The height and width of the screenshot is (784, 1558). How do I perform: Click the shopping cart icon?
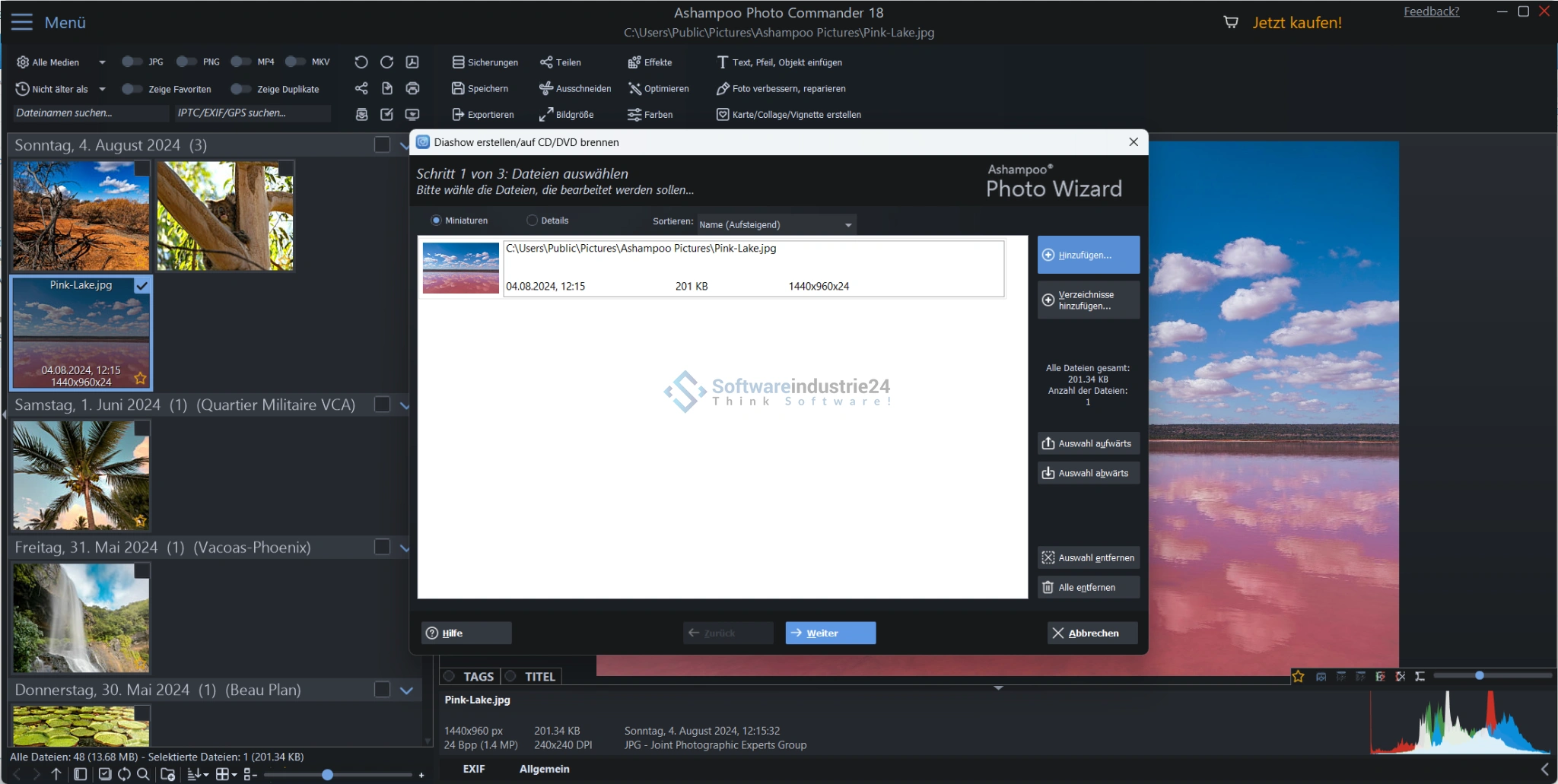click(1230, 22)
